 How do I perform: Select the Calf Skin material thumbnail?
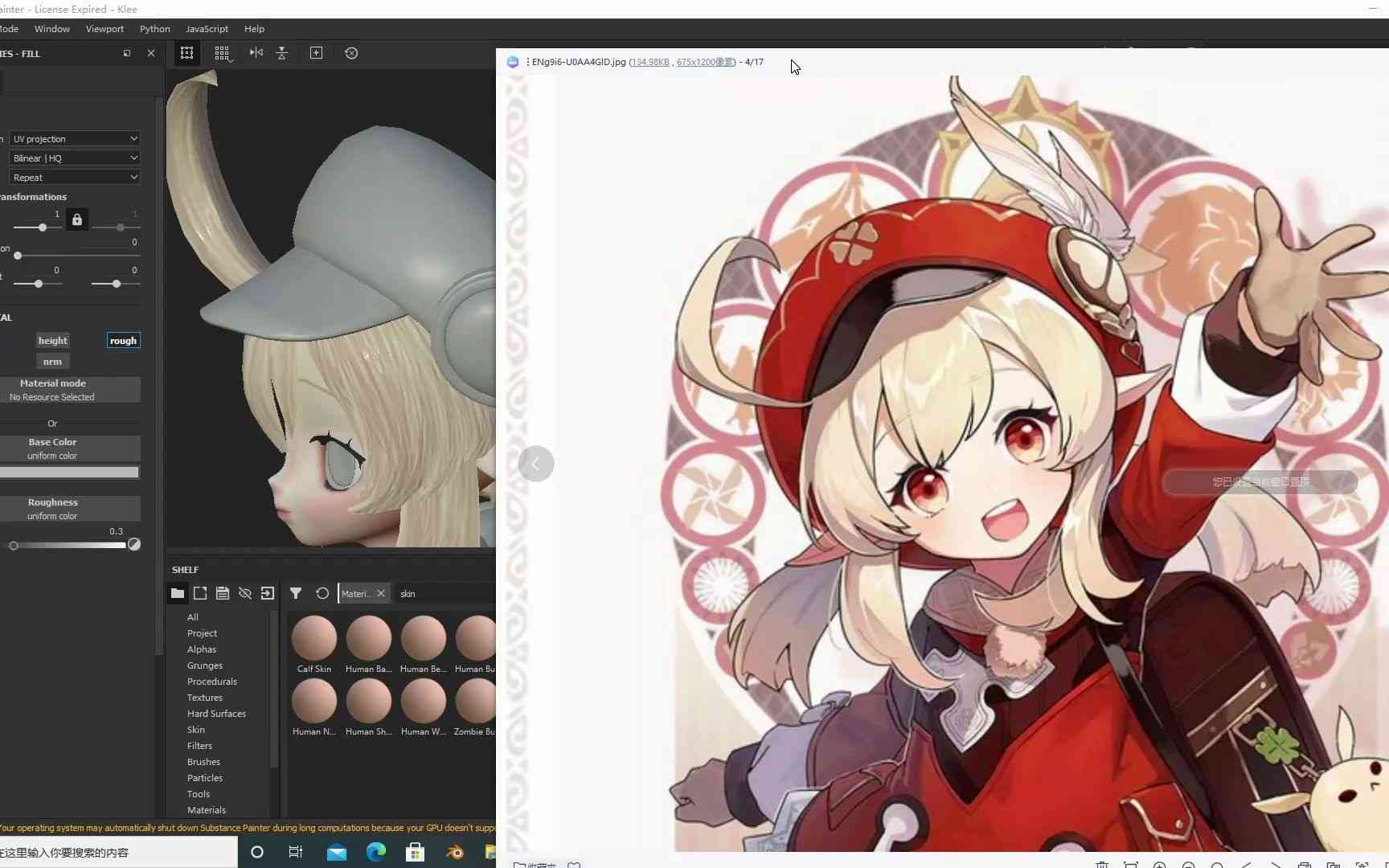click(x=314, y=638)
